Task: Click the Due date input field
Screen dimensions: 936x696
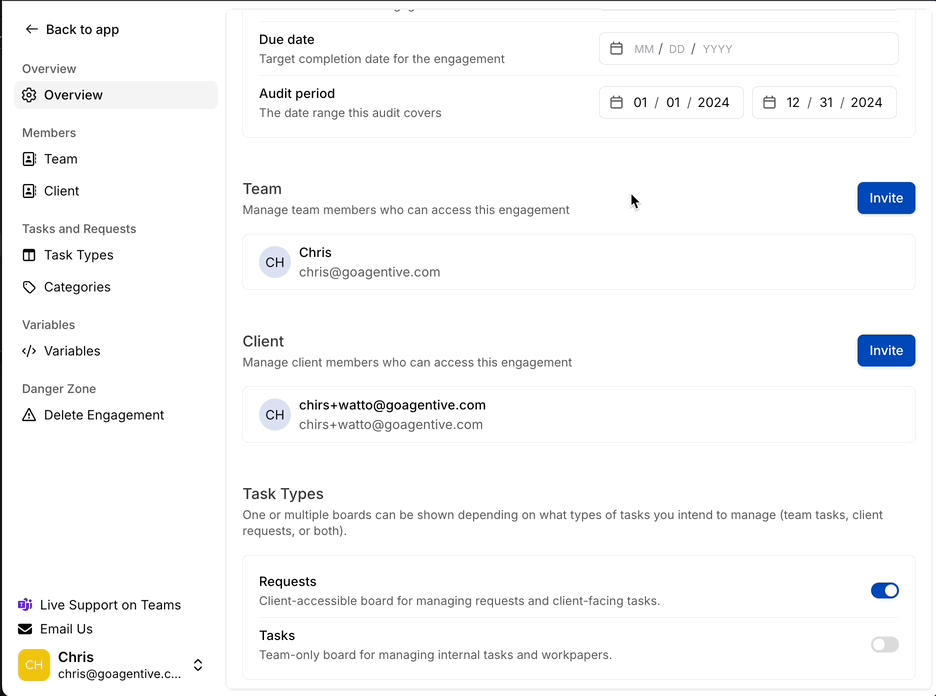Action: point(760,49)
